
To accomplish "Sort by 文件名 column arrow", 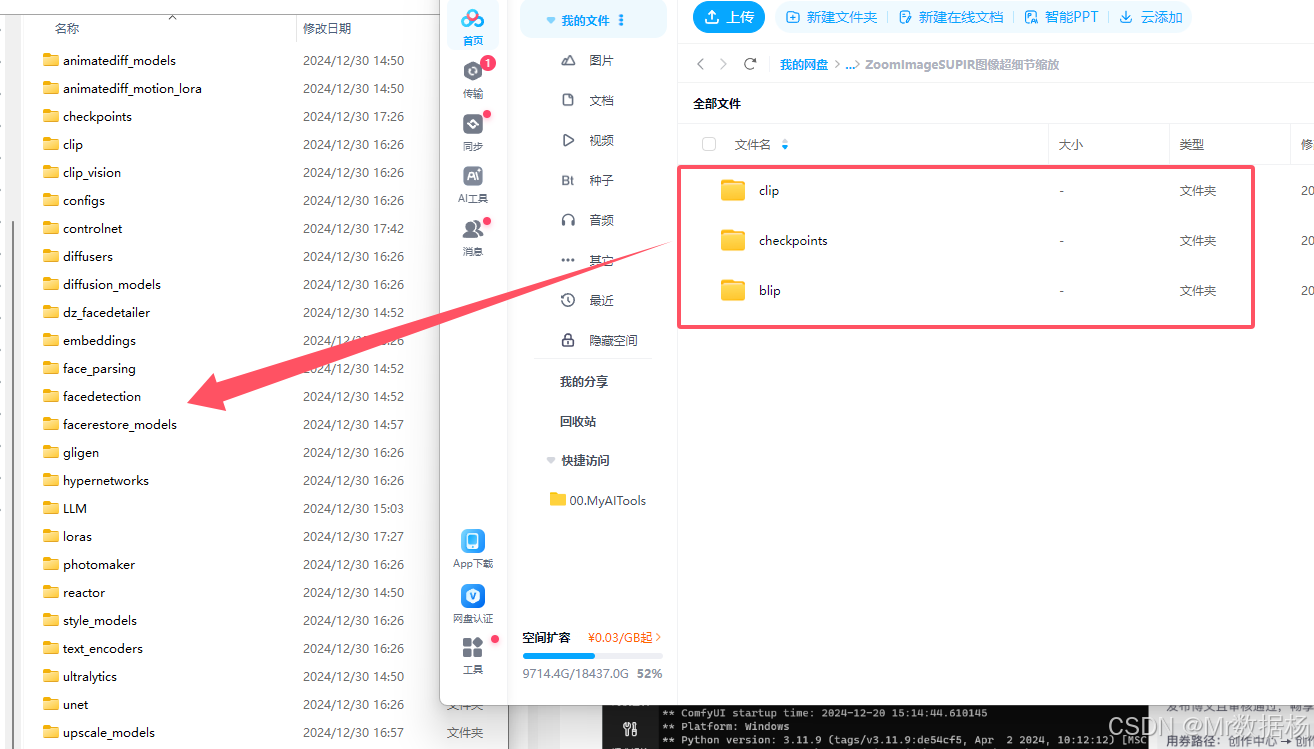I will pyautogui.click(x=785, y=145).
